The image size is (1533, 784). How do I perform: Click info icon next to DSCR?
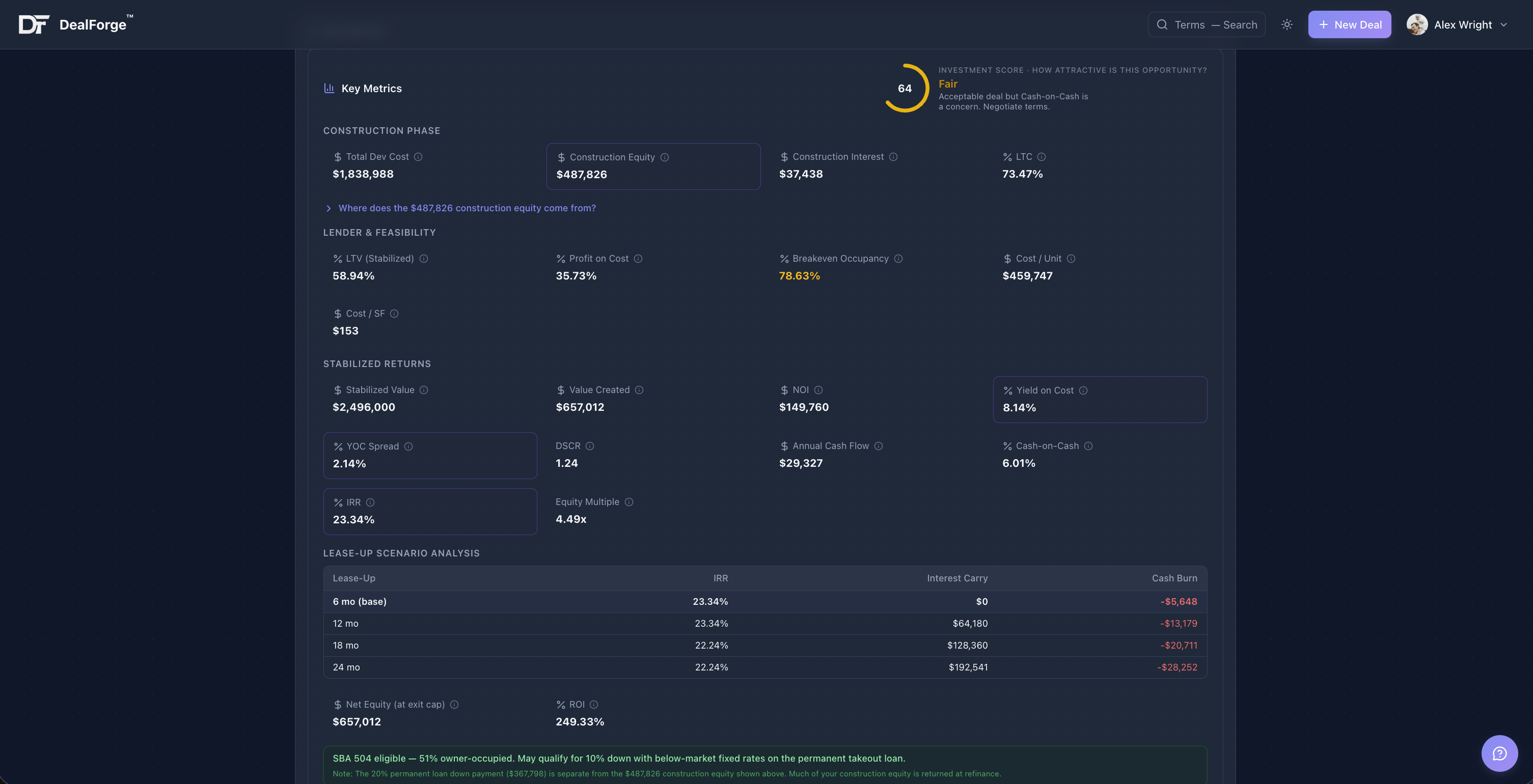pos(590,446)
